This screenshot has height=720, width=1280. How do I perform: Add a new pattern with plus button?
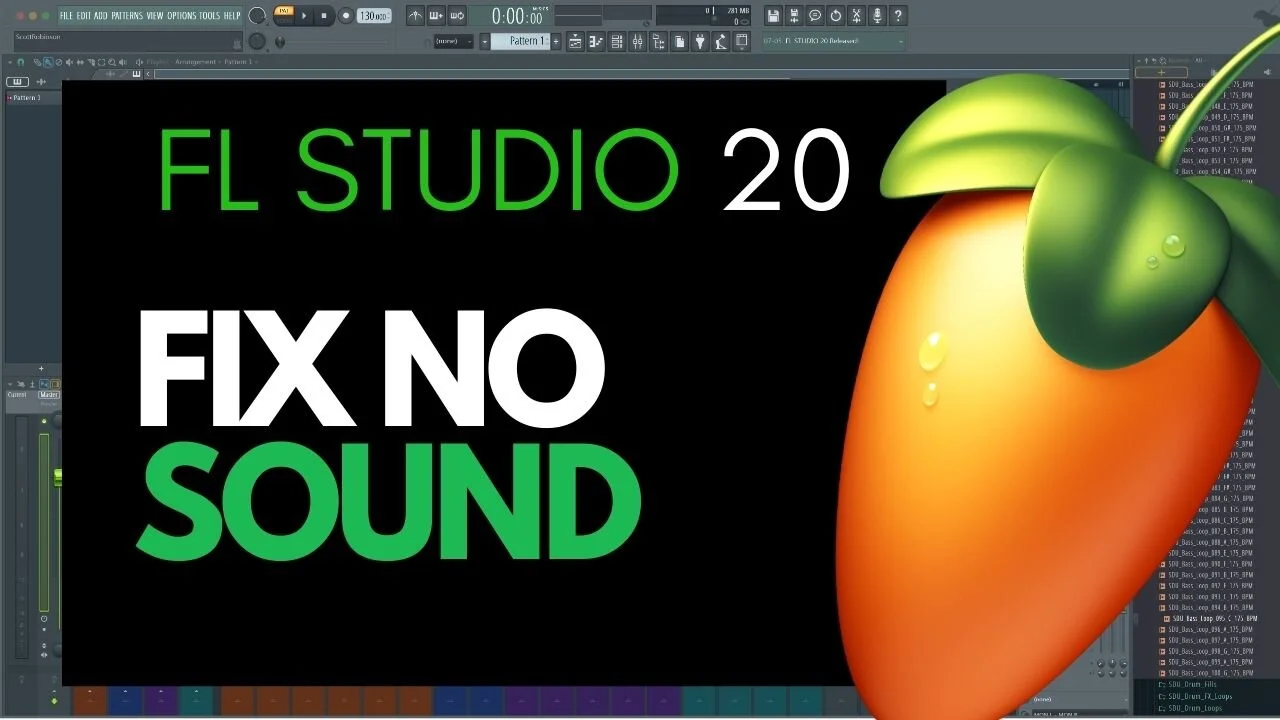pyautogui.click(x=556, y=41)
